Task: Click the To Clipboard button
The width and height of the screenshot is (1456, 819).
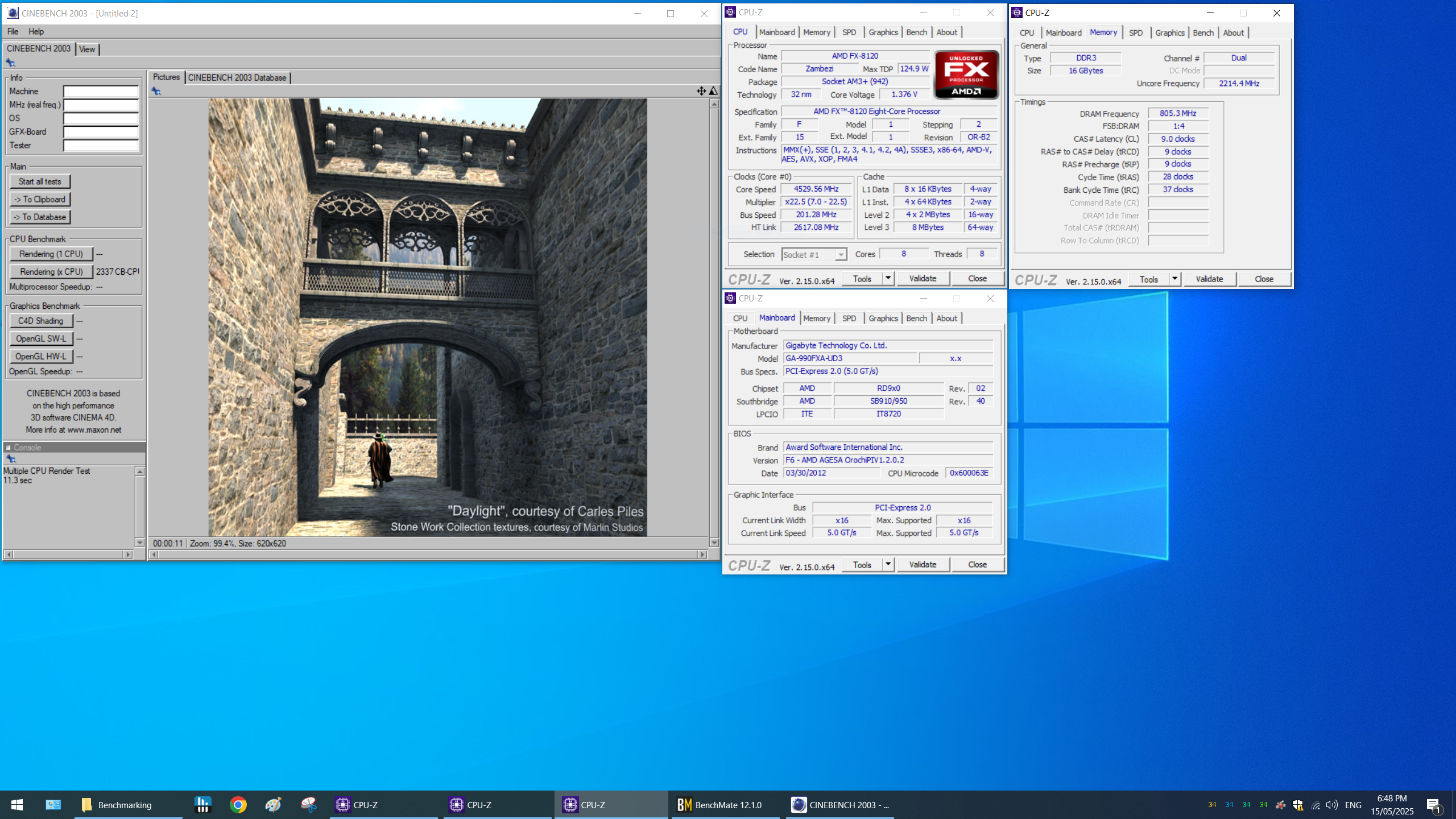Action: click(40, 199)
